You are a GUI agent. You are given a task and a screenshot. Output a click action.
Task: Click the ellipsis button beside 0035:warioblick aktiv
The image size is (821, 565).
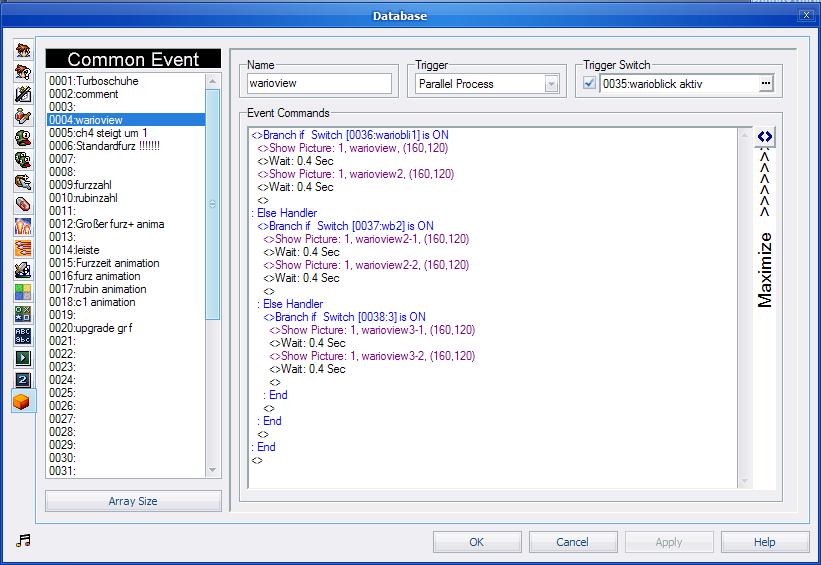click(766, 84)
